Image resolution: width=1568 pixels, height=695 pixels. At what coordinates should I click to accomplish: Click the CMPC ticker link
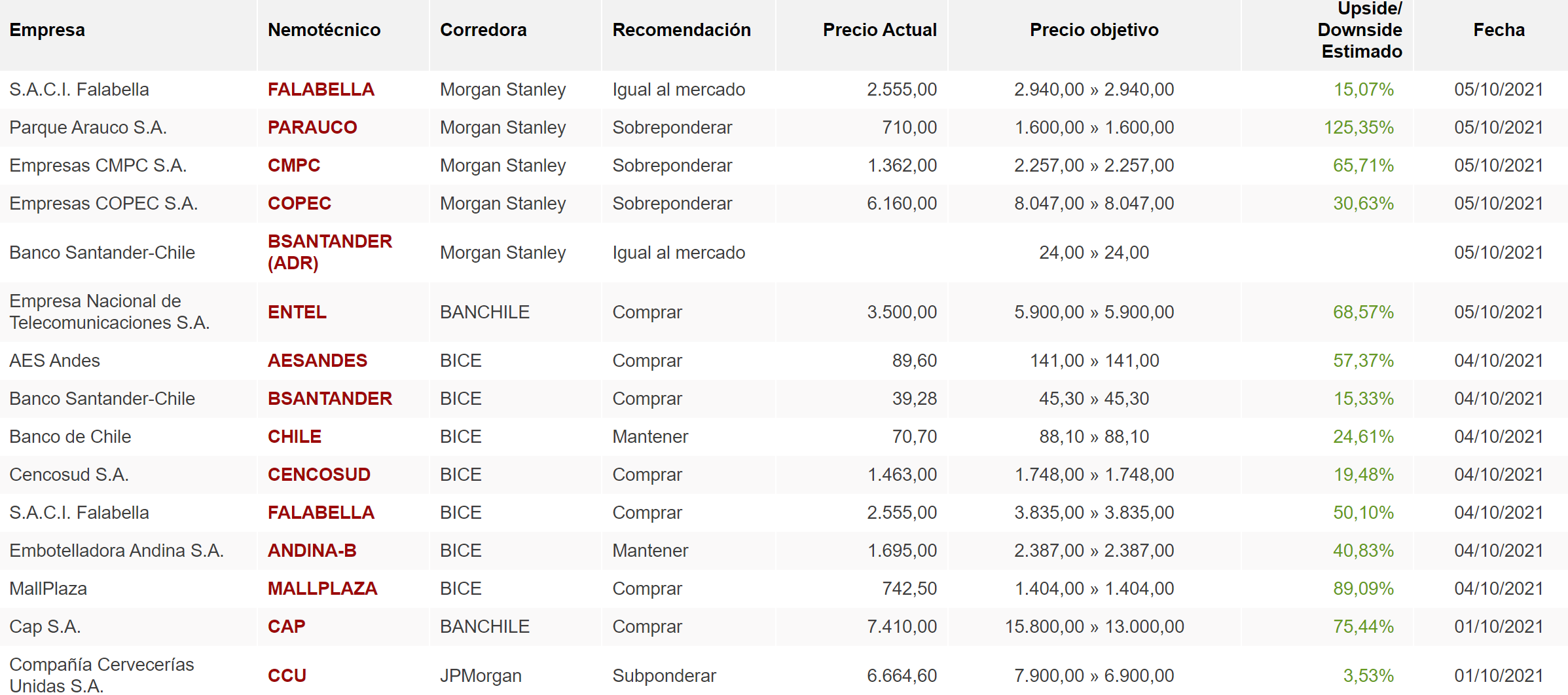point(294,165)
